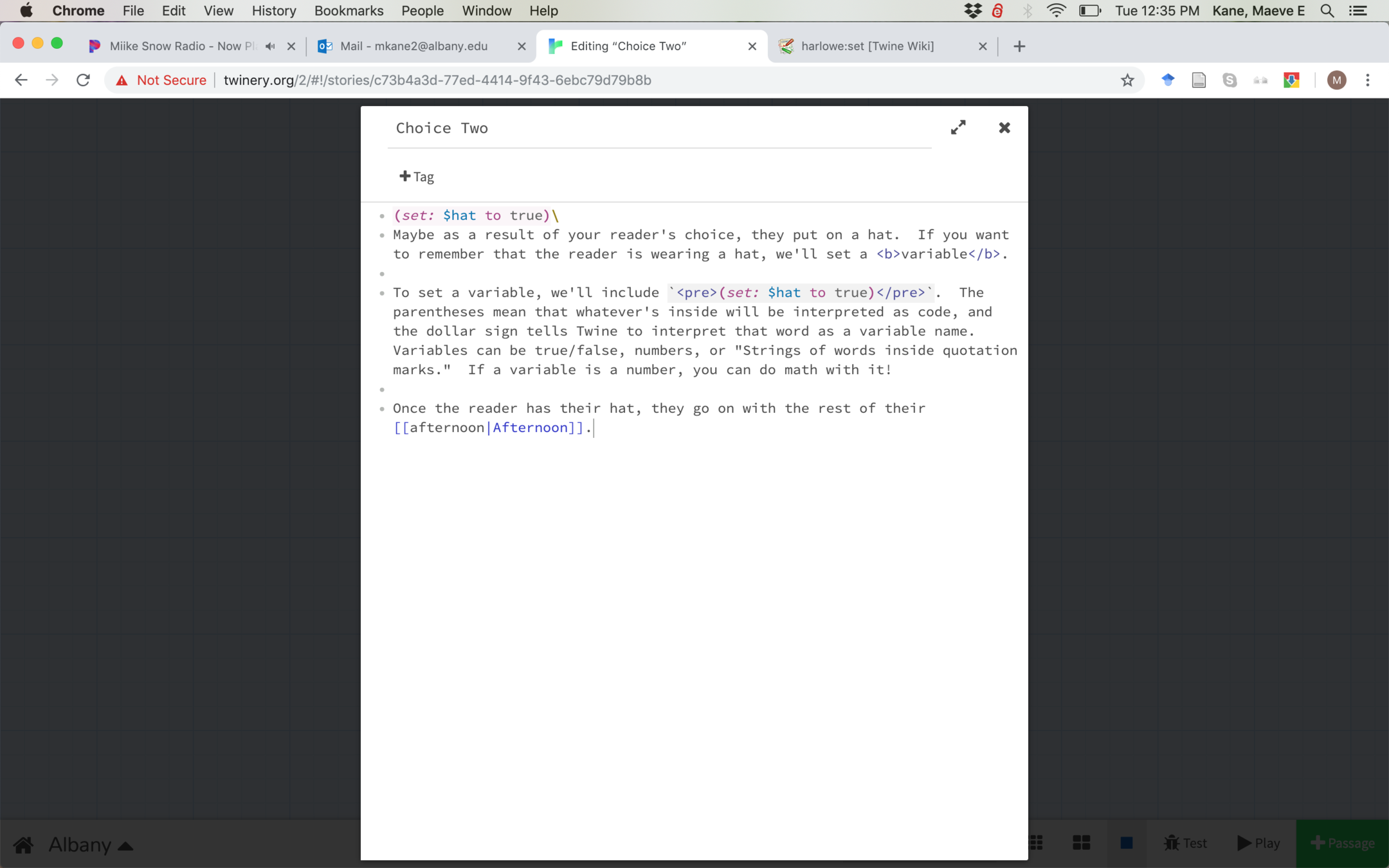This screenshot has height=868, width=1389.
Task: Bookmark this page with the star icon
Action: [x=1127, y=80]
